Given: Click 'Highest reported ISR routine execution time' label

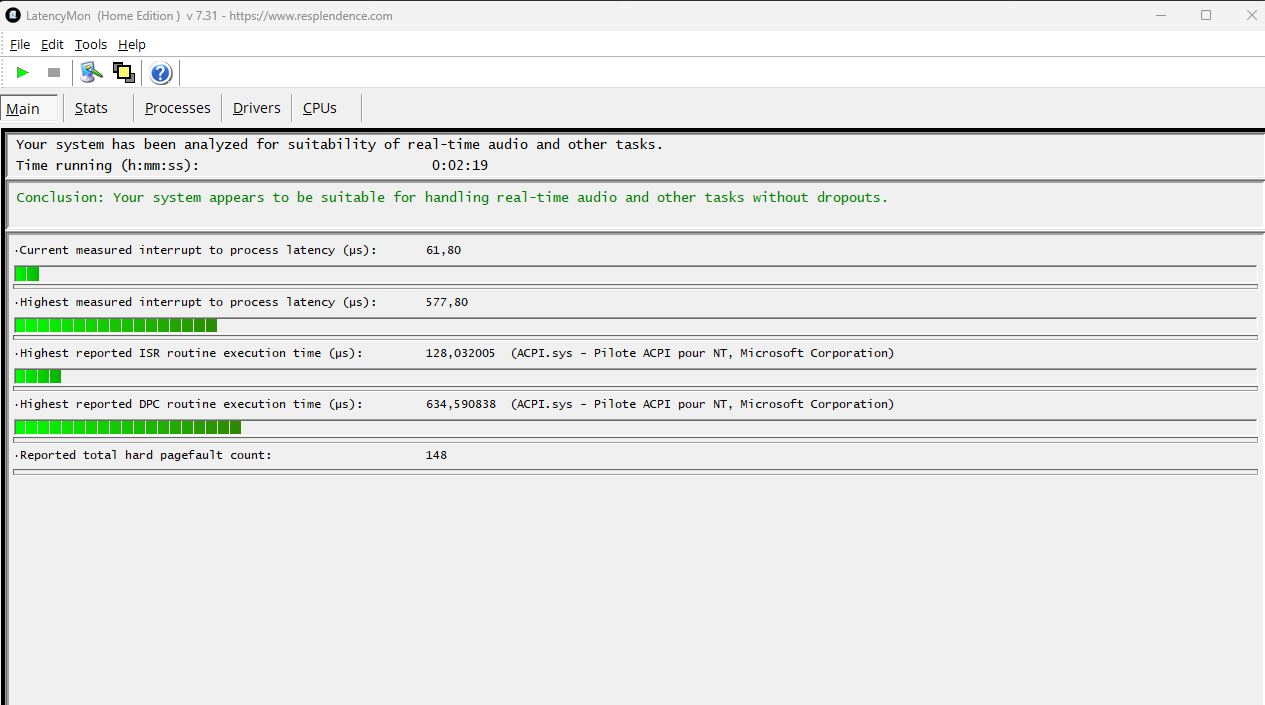Looking at the screenshot, I should (191, 353).
